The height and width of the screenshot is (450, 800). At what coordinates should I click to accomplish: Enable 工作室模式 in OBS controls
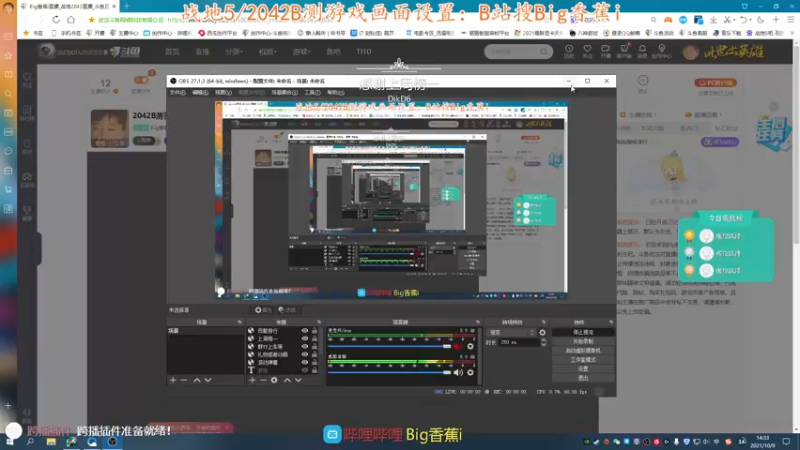[x=583, y=360]
